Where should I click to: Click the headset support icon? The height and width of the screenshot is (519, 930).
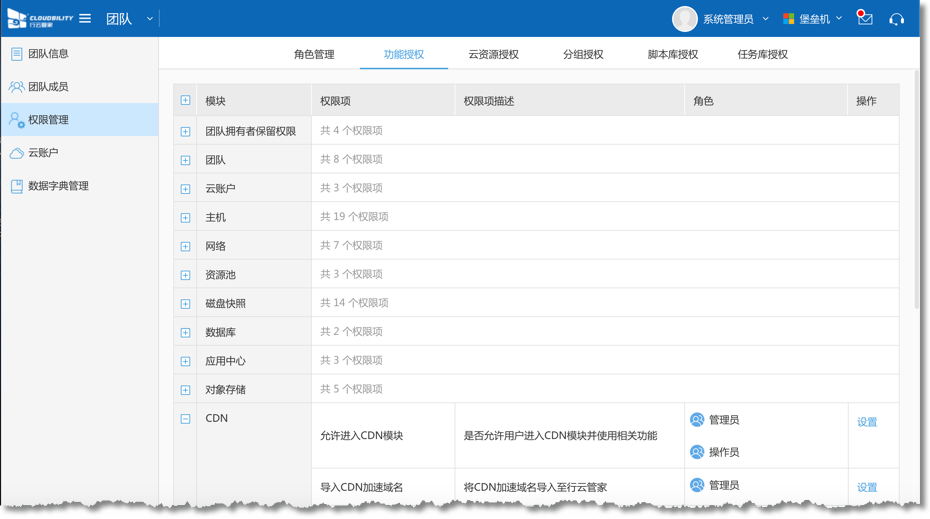896,19
